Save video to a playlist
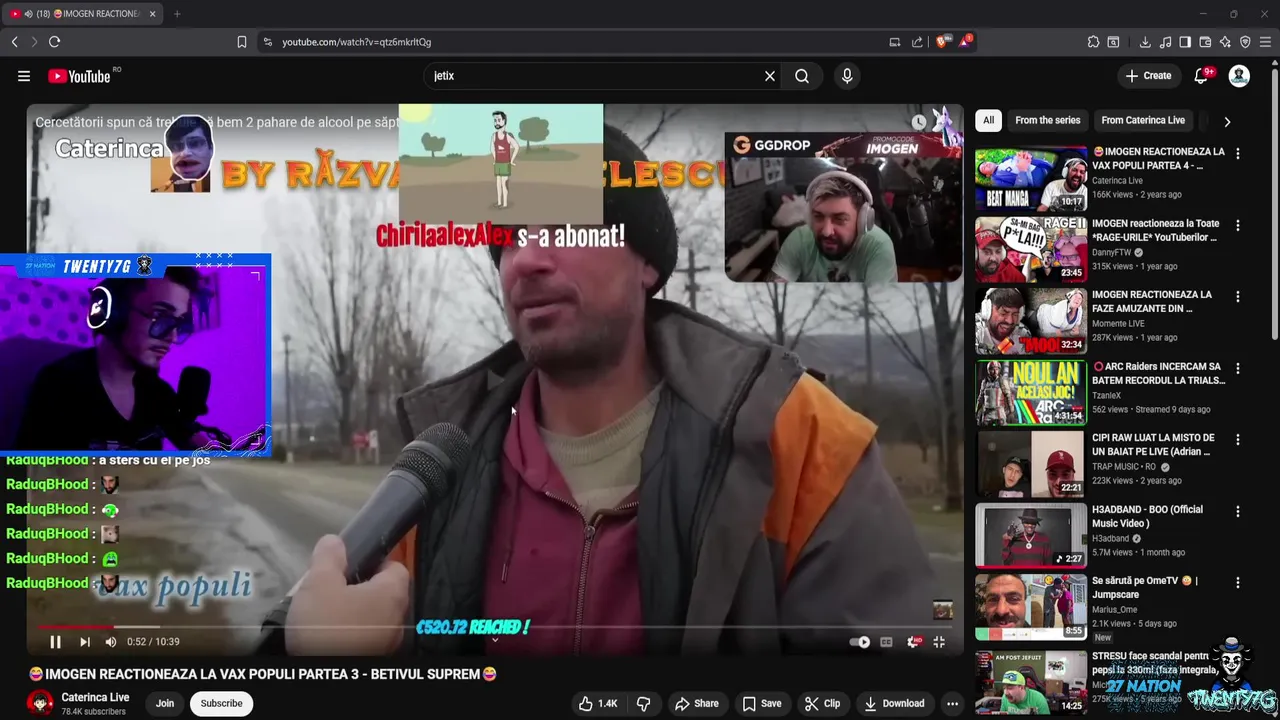 [761, 703]
